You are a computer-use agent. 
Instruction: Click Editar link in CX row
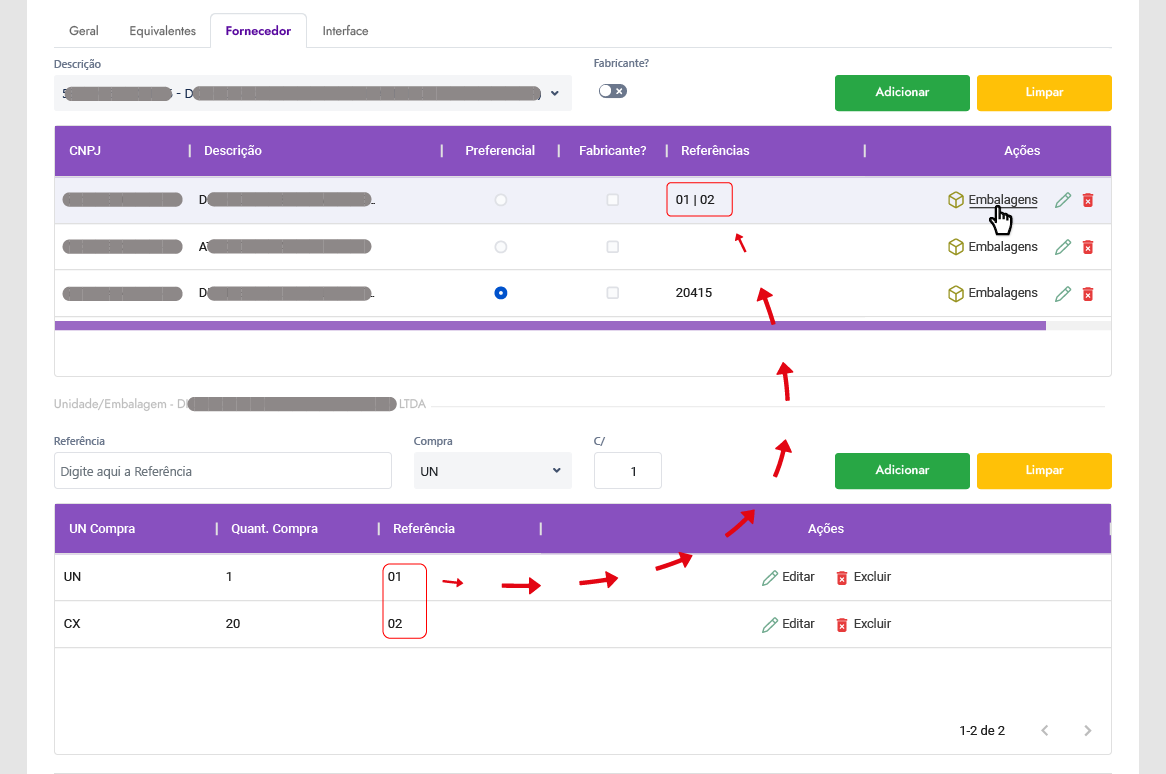pyautogui.click(x=798, y=624)
